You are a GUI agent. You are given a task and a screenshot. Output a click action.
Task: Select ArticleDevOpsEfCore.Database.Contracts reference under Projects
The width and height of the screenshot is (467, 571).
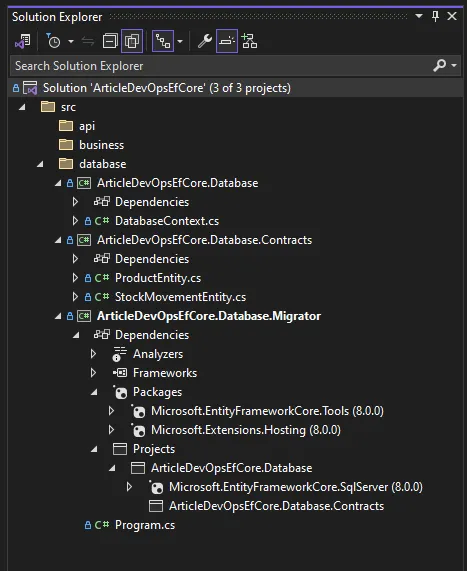point(276,506)
